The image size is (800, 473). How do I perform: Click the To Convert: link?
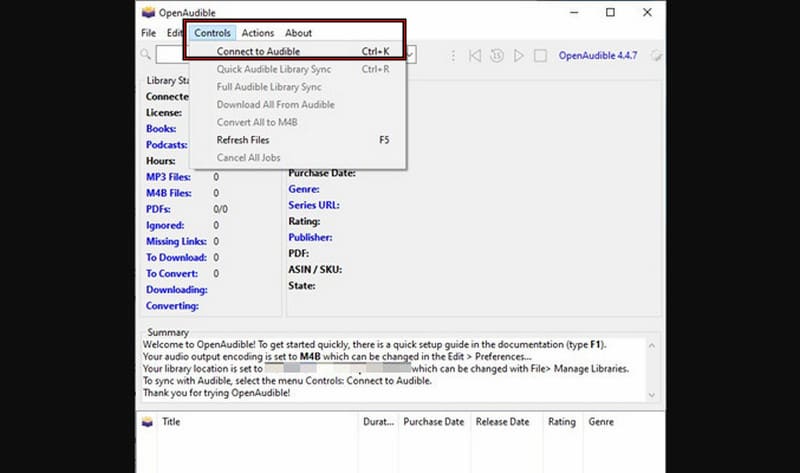click(x=171, y=273)
